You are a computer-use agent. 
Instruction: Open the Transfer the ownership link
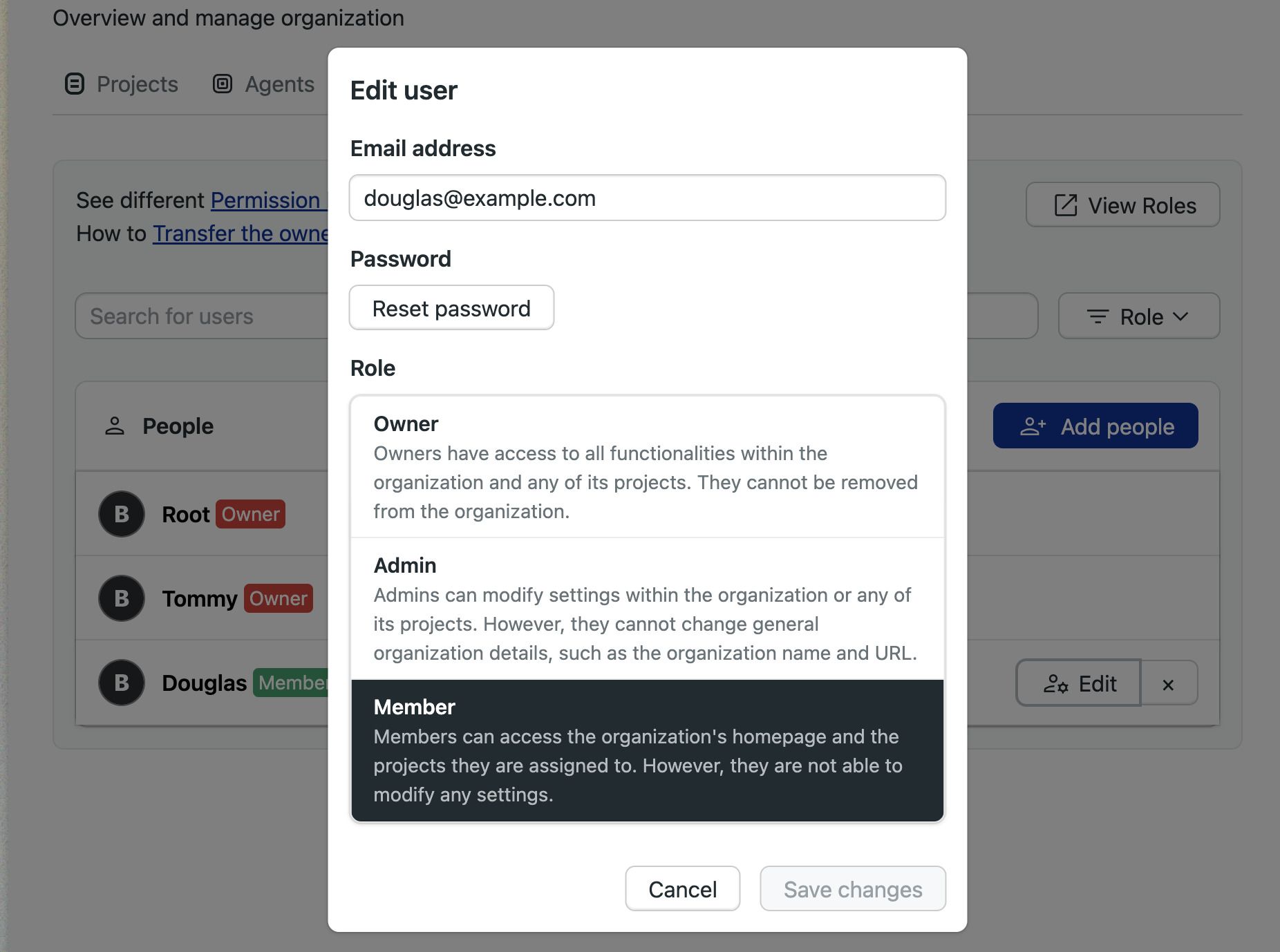[240, 234]
